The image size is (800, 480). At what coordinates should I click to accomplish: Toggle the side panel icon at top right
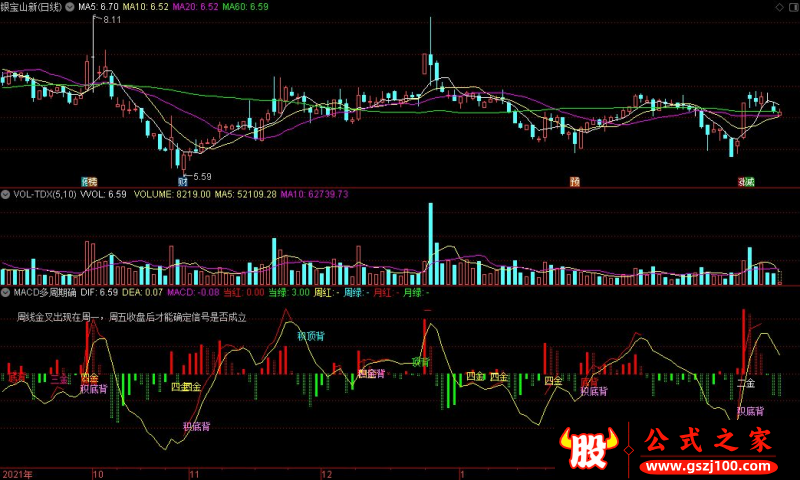793,7
